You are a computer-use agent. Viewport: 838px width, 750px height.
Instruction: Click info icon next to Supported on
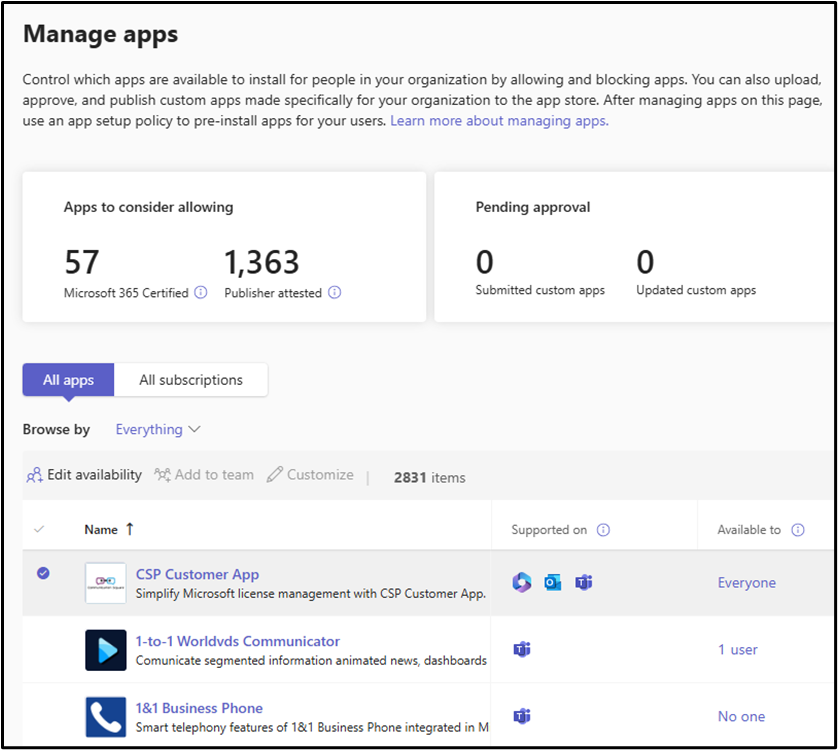[603, 530]
